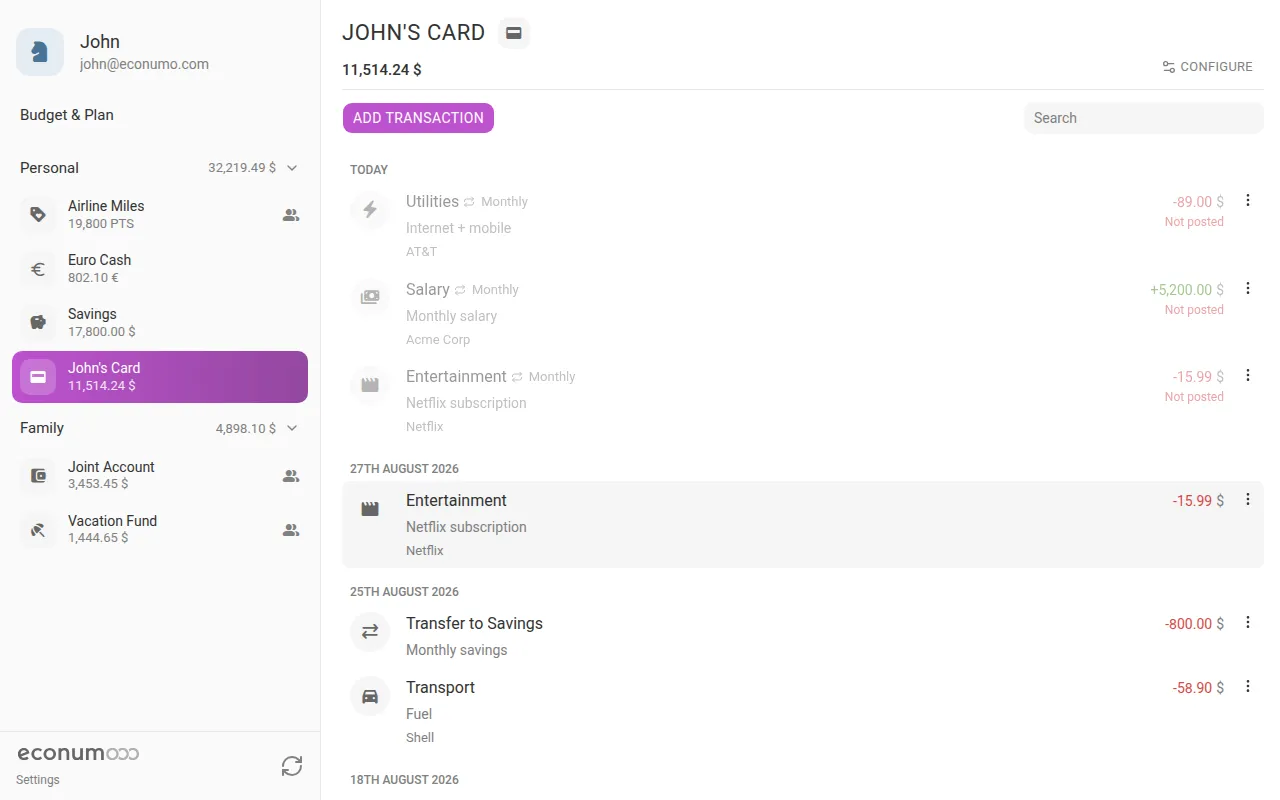Click the -58.90 $ transport amount
Viewport: 1280px width, 800px height.
pos(1198,688)
